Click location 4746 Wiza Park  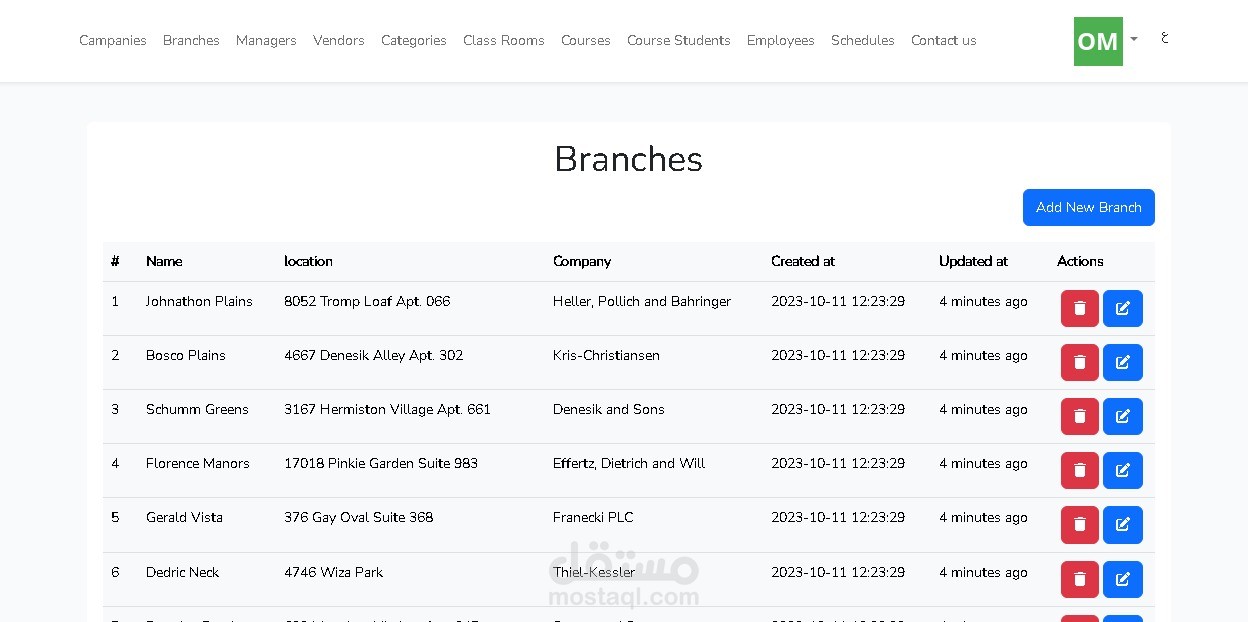(x=333, y=572)
